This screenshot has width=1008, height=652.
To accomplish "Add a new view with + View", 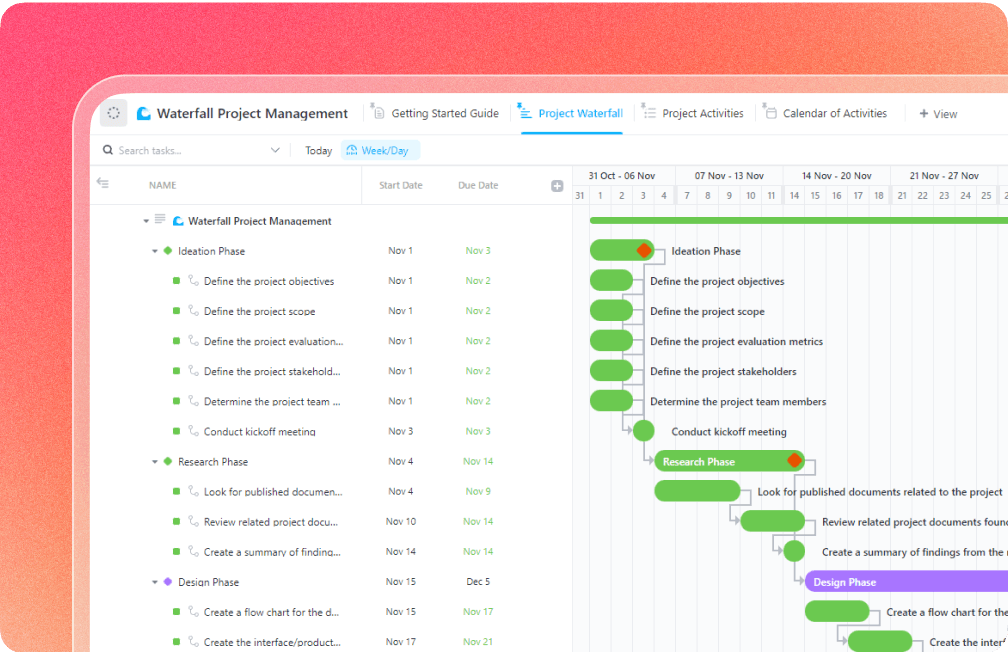I will (938, 114).
